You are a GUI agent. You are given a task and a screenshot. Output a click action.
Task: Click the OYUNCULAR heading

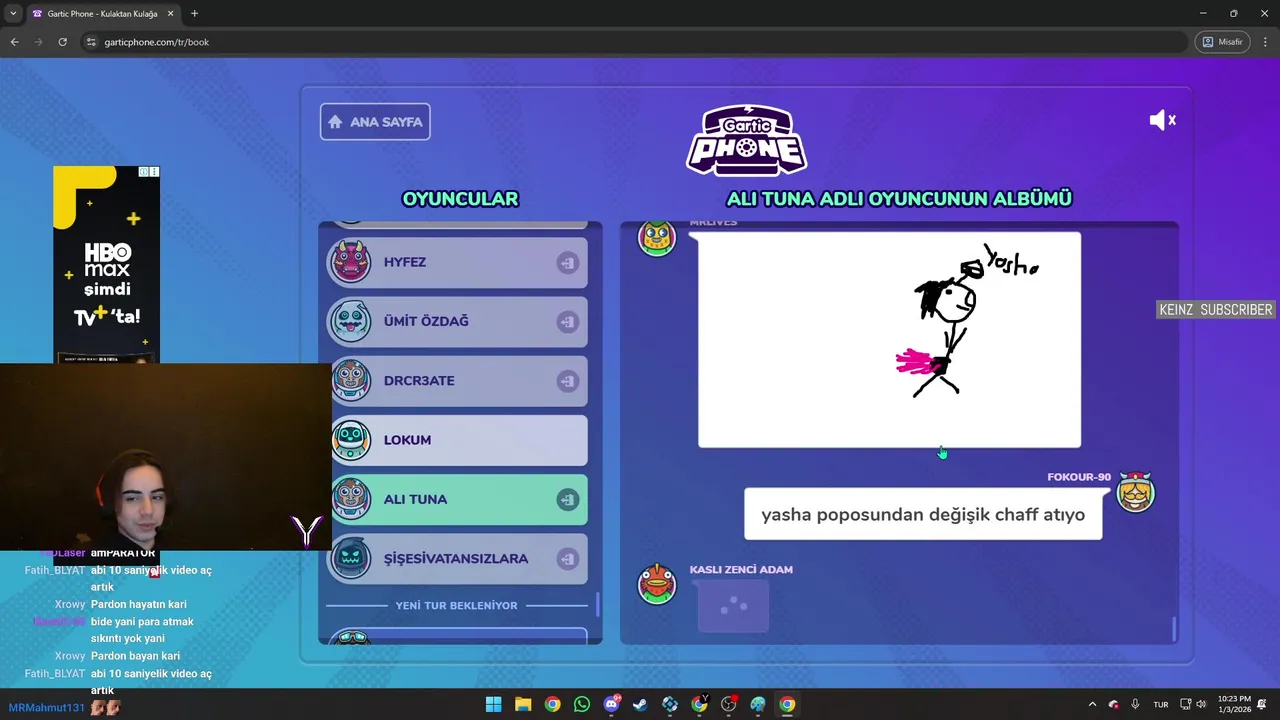coord(460,199)
